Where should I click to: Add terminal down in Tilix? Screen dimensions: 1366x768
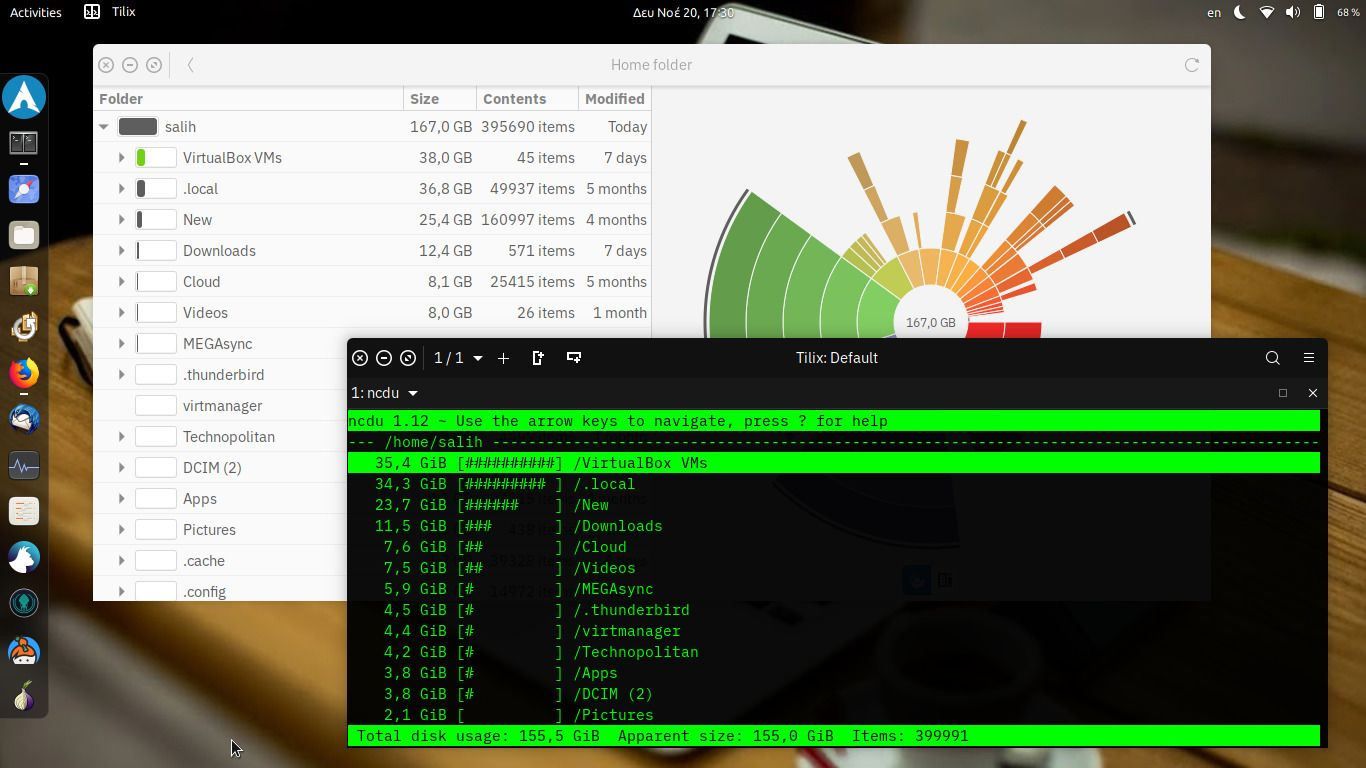574,358
